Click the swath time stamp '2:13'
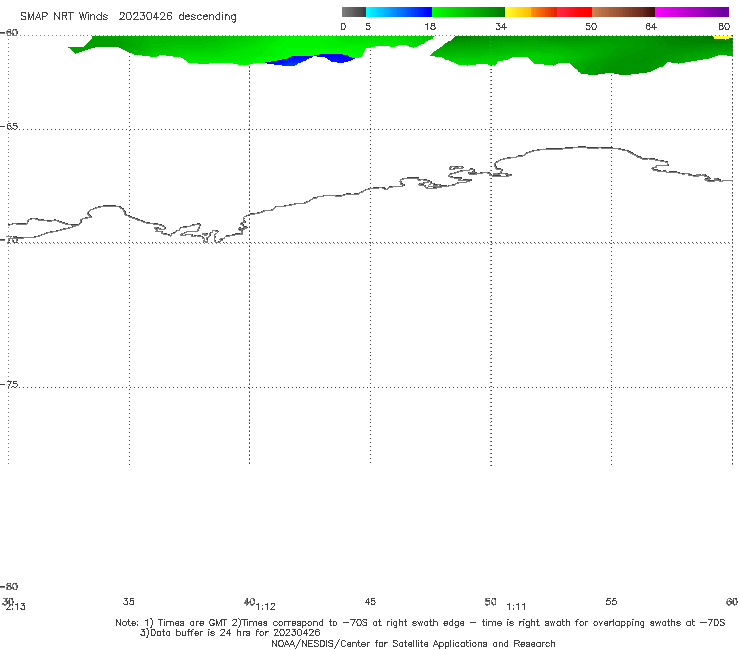The width and height of the screenshot is (740, 650). coord(16,607)
